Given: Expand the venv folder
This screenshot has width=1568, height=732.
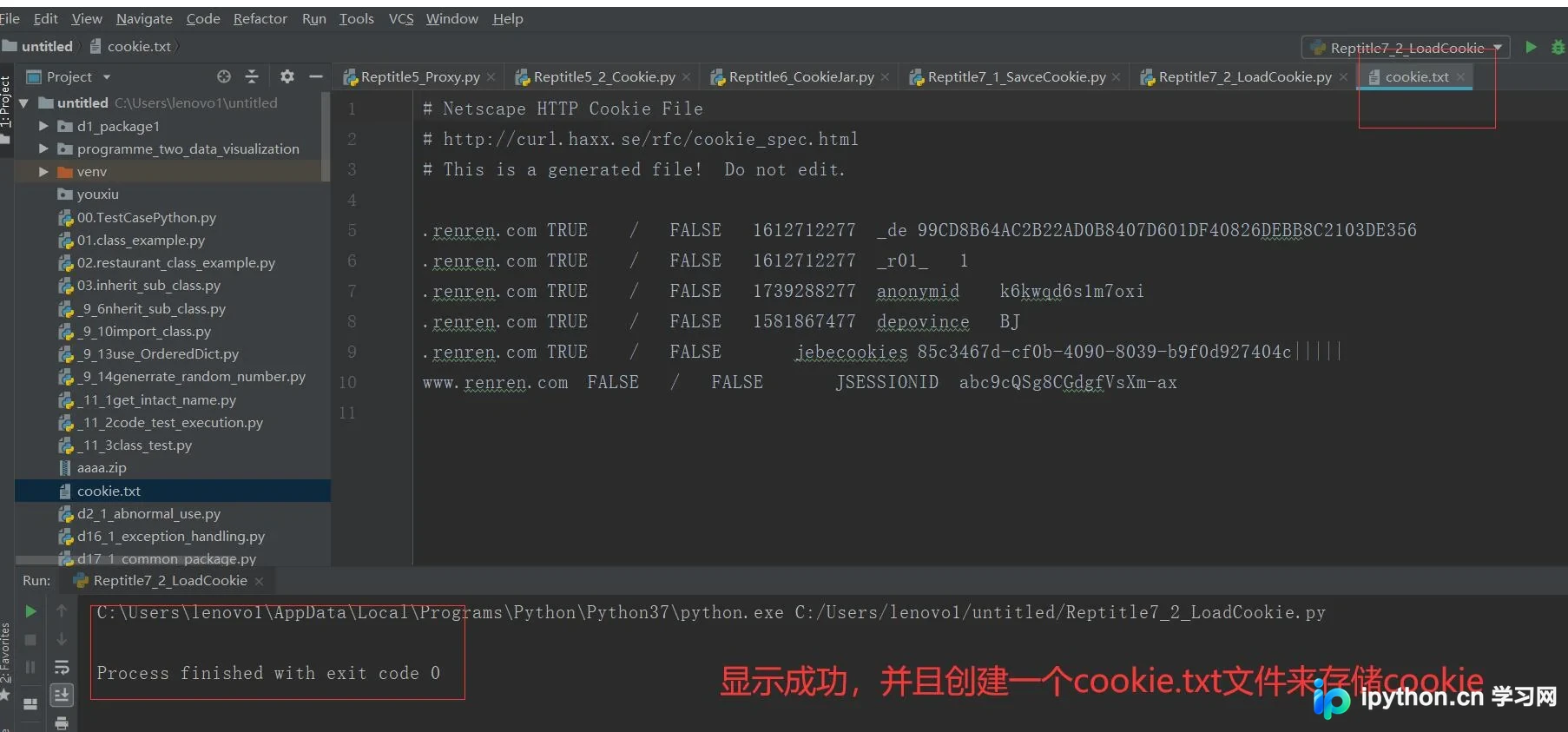Looking at the screenshot, I should click(x=43, y=172).
